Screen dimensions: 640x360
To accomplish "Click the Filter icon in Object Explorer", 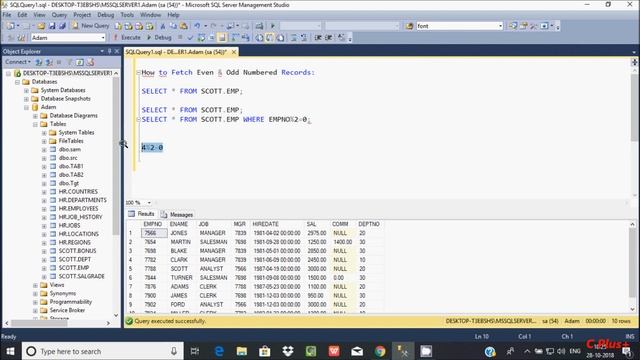I will coord(69,62).
